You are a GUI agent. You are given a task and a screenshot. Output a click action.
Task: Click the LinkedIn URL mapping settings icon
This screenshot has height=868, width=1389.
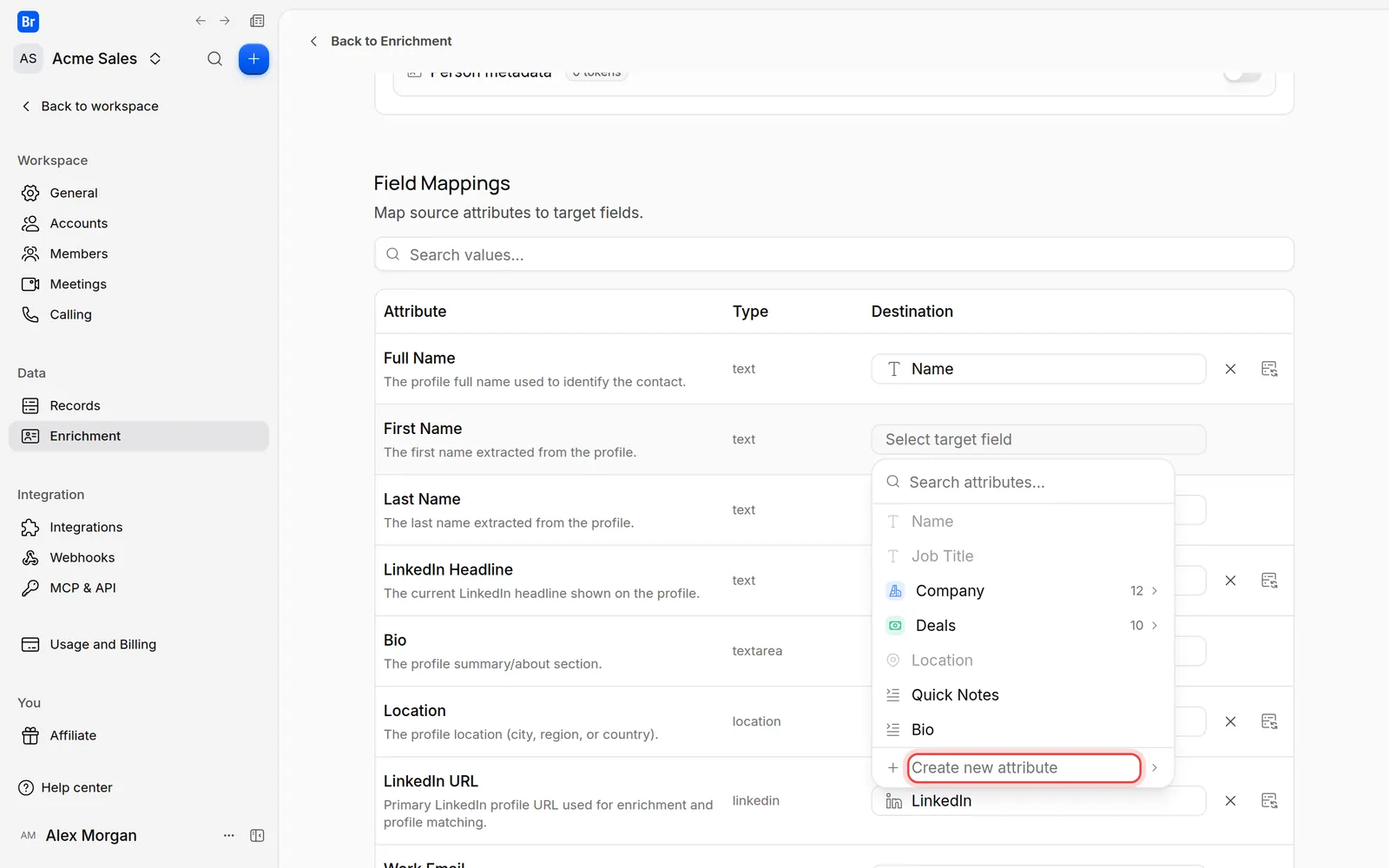point(1269,800)
